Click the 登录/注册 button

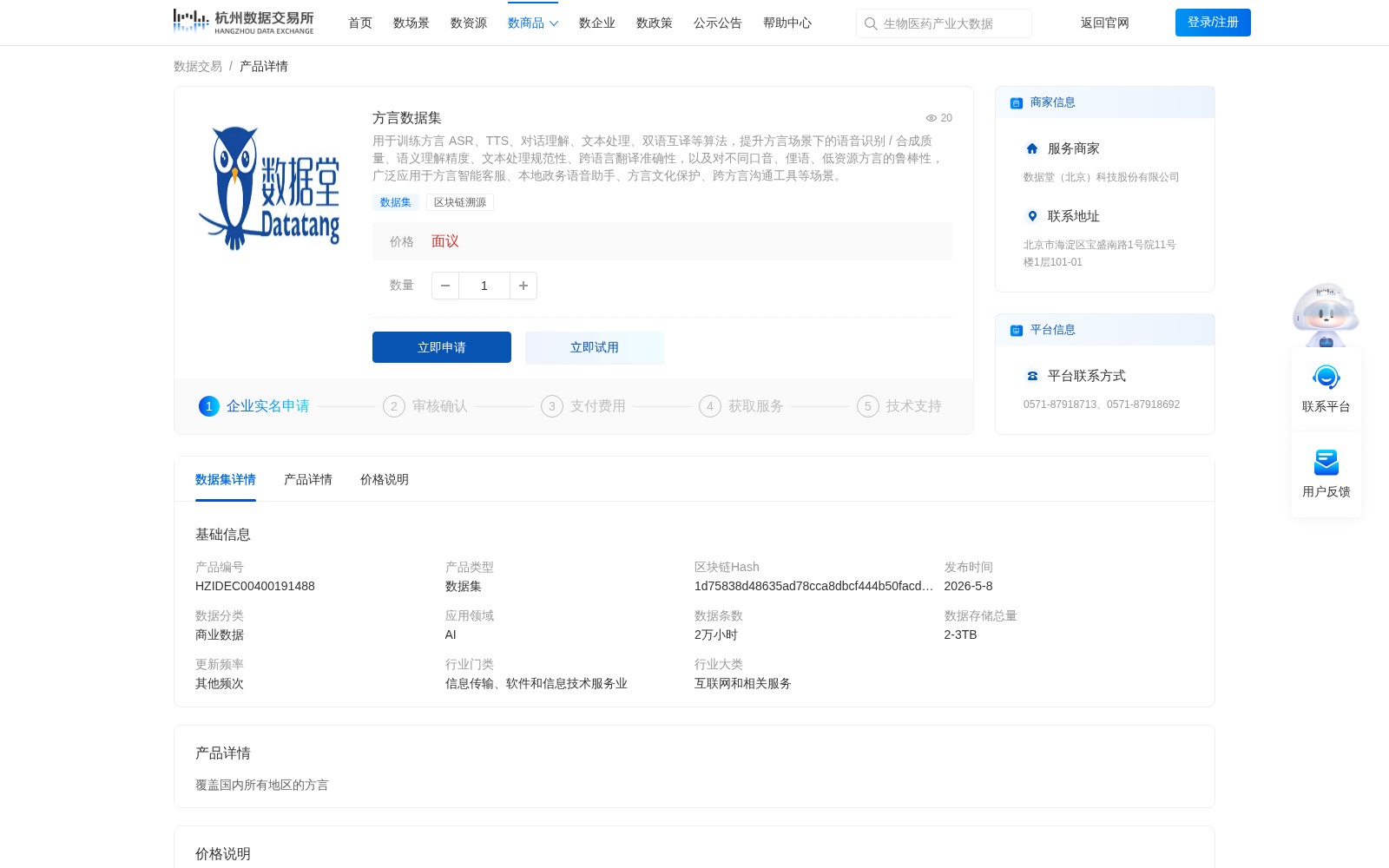tap(1213, 23)
